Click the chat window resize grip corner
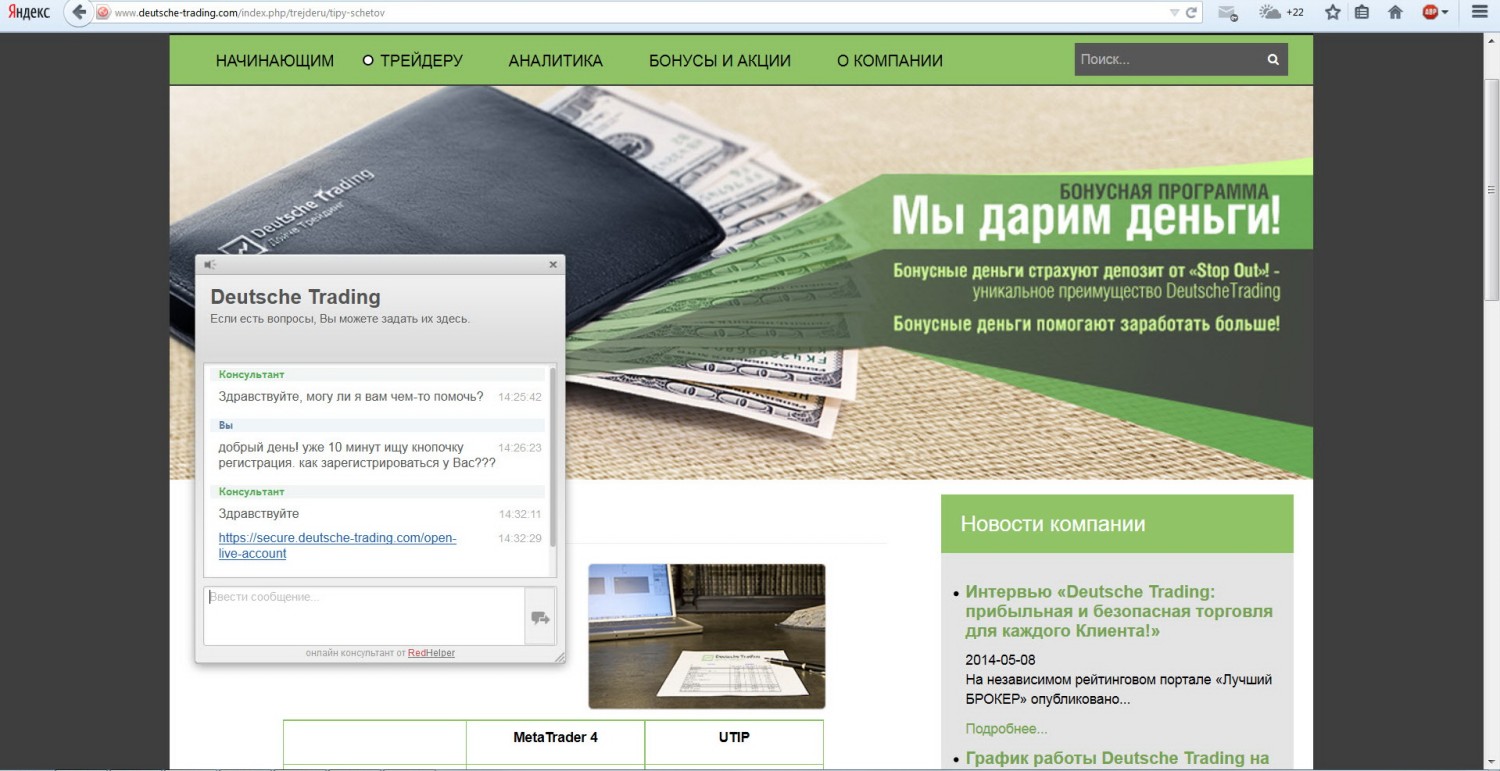This screenshot has width=1500, height=771. coord(560,657)
